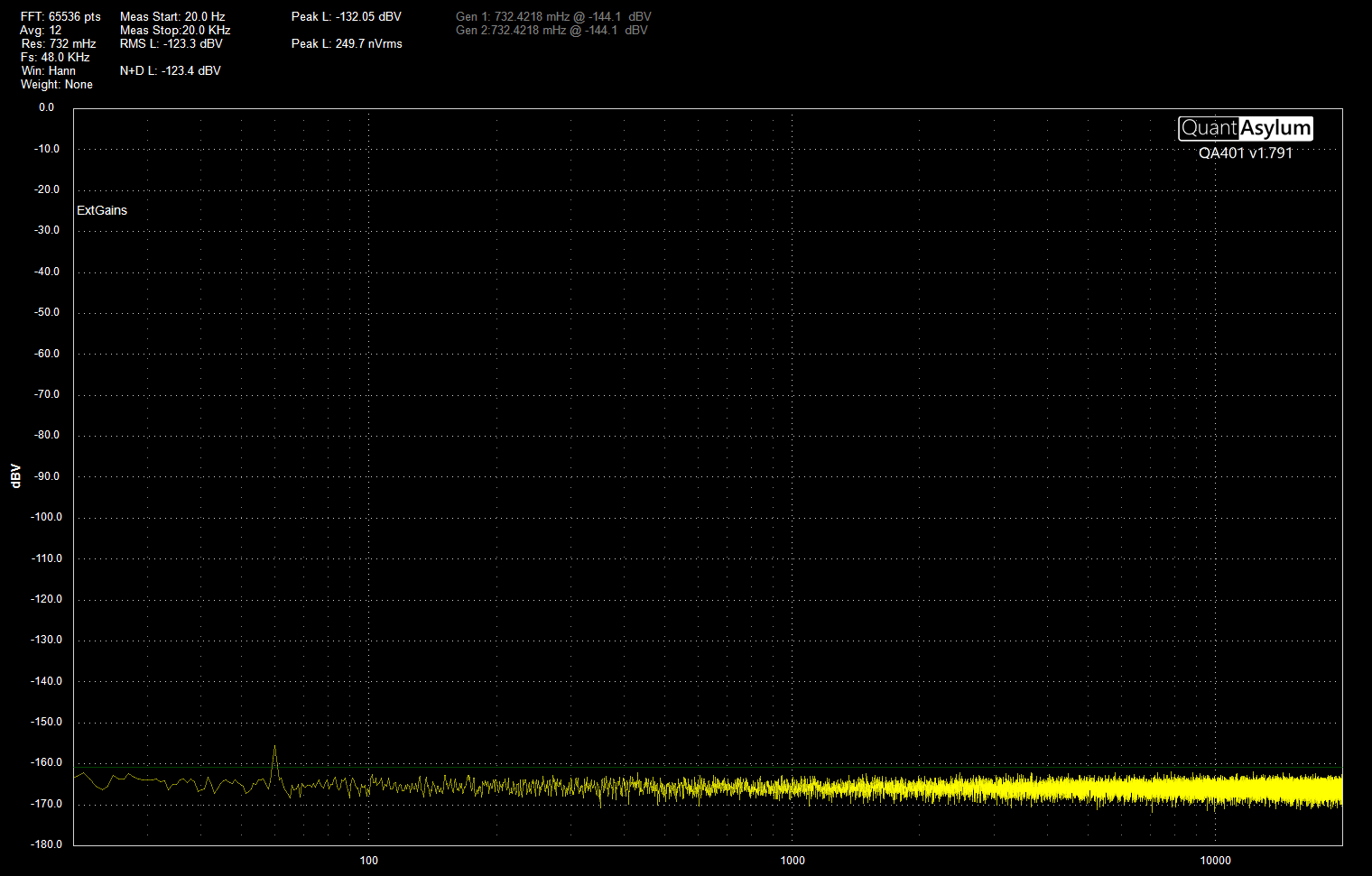Click the -180.0 y-axis label
Image resolution: width=1372 pixels, height=876 pixels.
pos(46,844)
